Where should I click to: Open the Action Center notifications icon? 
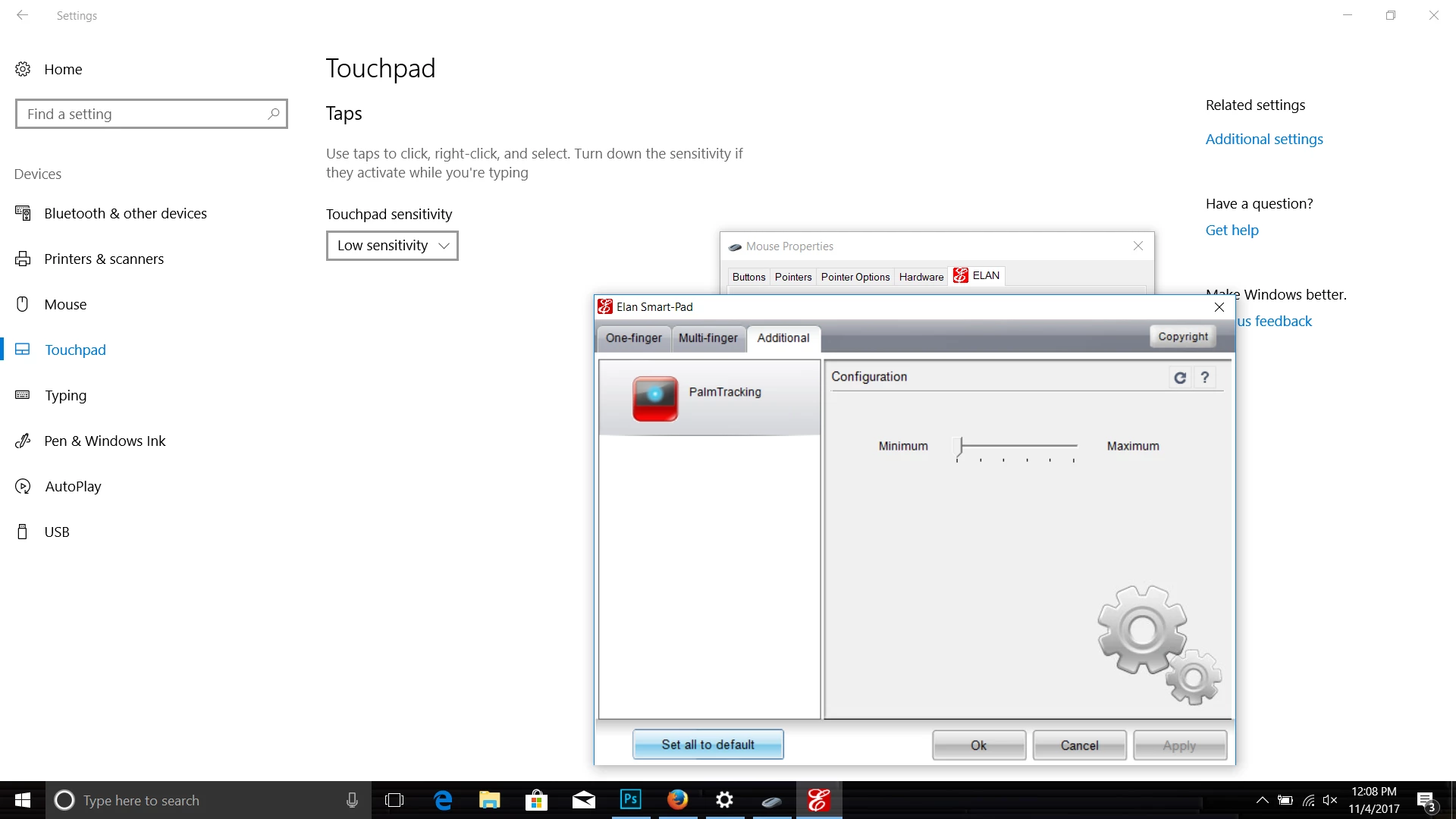coord(1426,800)
